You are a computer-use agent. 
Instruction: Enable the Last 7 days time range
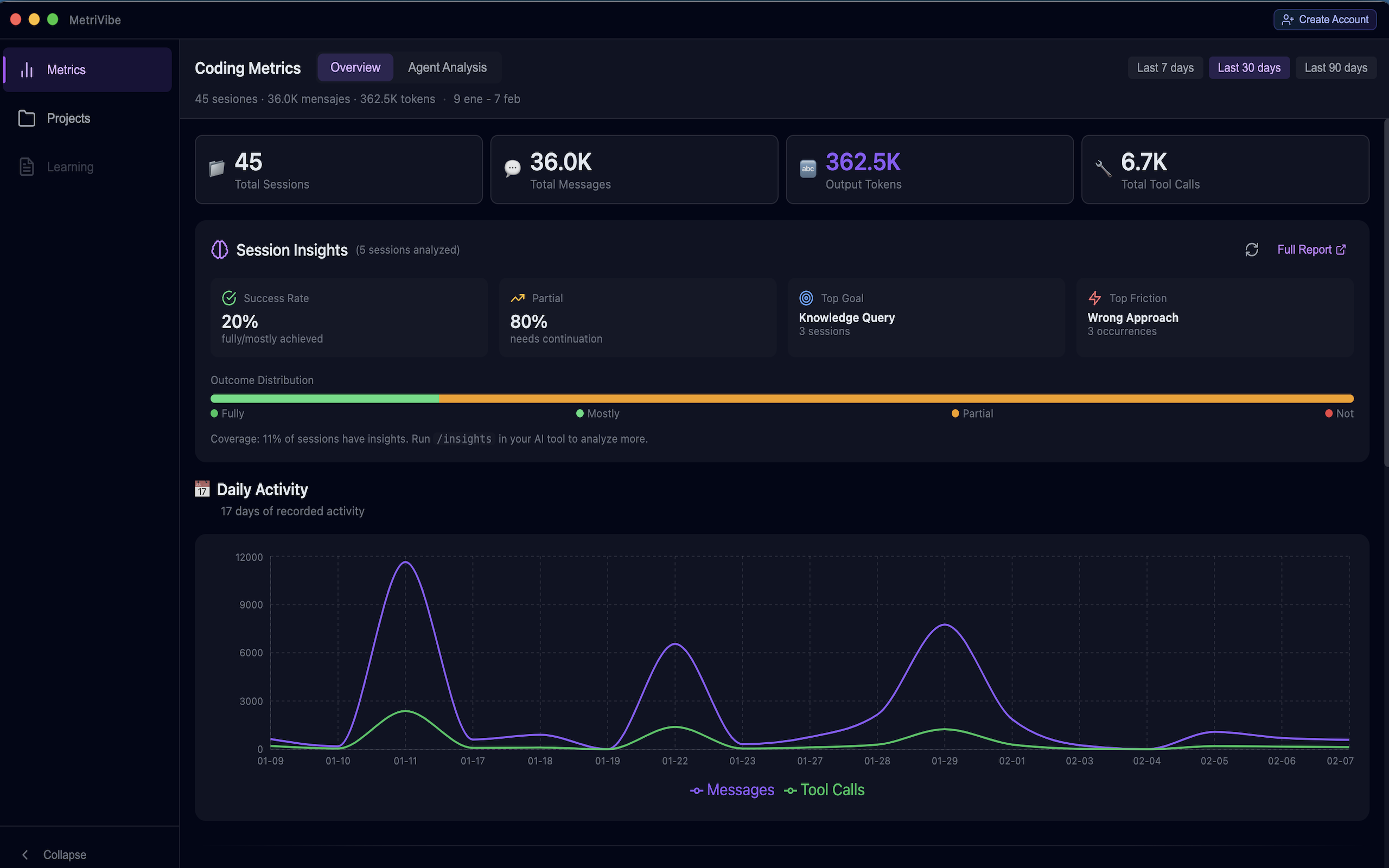coord(1165,67)
